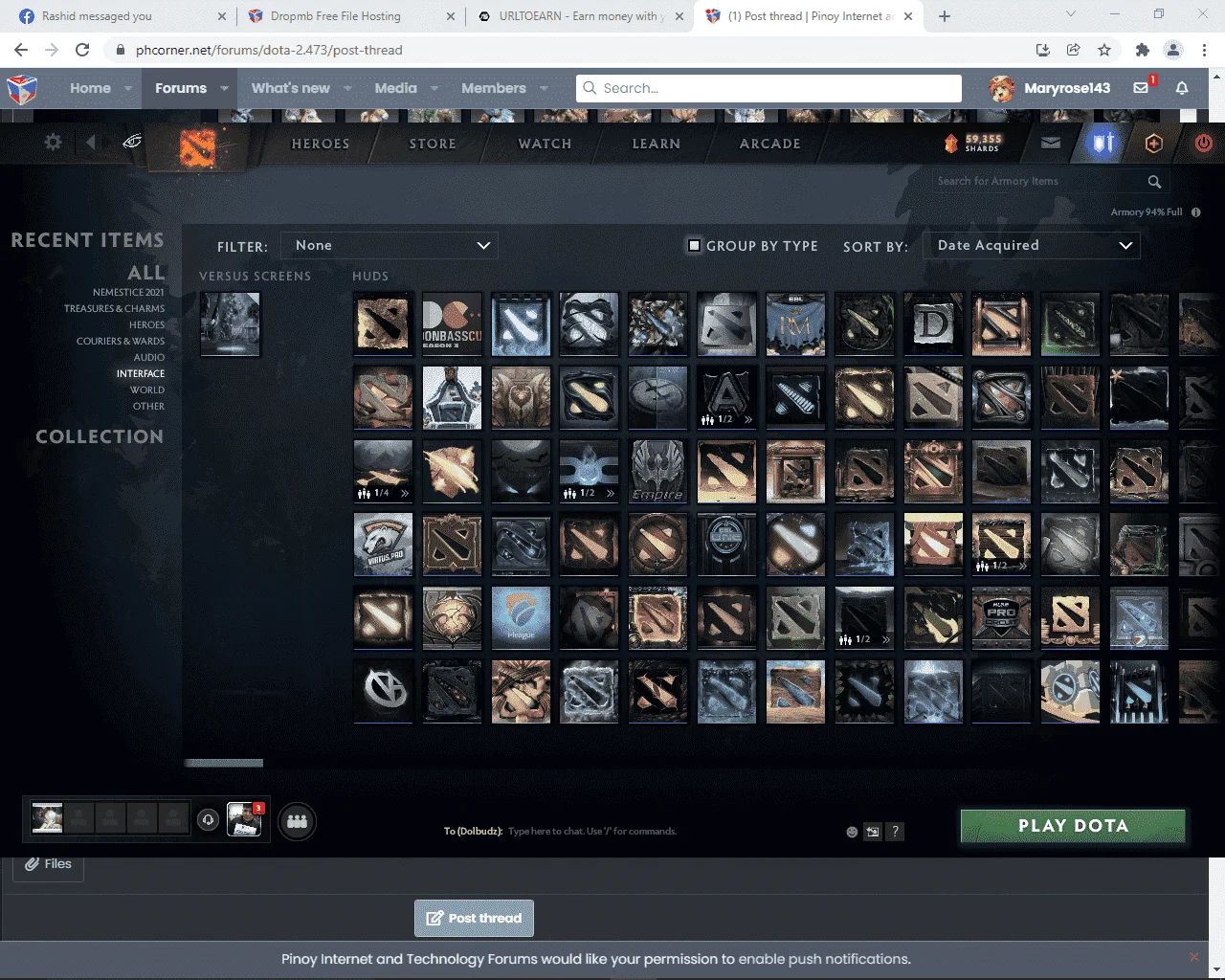Dismiss the push notification banner
This screenshot has height=980, width=1225.
[x=1193, y=958]
